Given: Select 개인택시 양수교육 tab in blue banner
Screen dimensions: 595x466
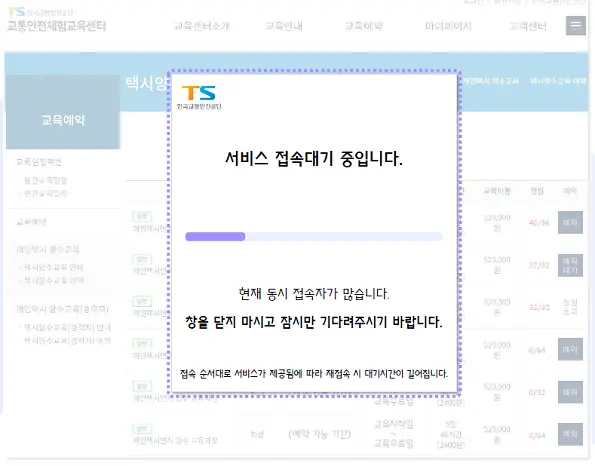Looking at the screenshot, I should (x=491, y=81).
